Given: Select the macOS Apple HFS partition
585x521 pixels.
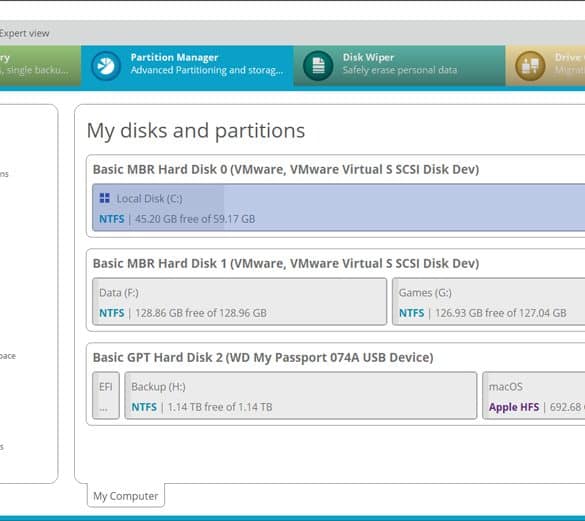Looking at the screenshot, I should pyautogui.click(x=534, y=396).
